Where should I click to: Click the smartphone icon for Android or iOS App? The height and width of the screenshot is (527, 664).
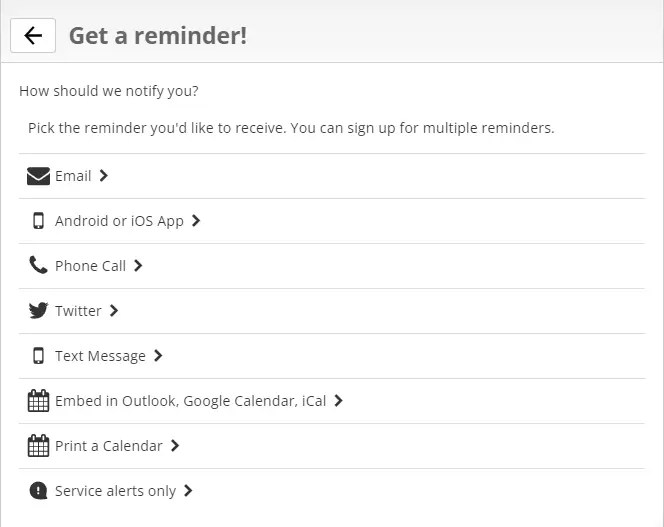click(x=38, y=221)
